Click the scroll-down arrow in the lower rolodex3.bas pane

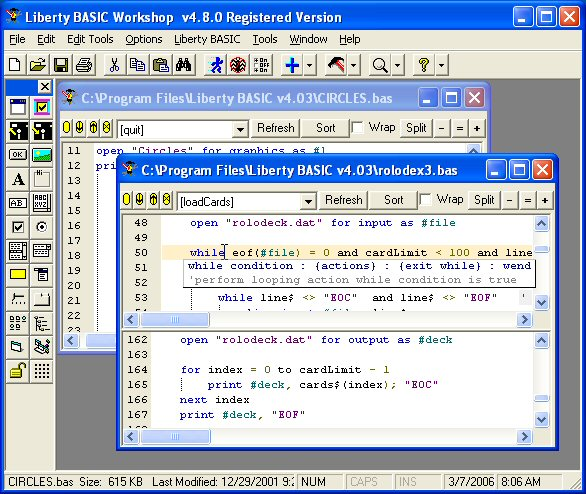[x=542, y=419]
